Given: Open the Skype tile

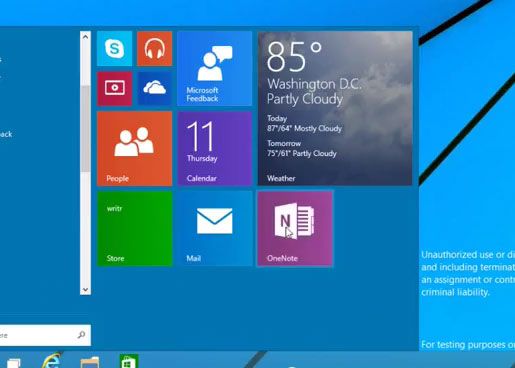Looking at the screenshot, I should (114, 49).
